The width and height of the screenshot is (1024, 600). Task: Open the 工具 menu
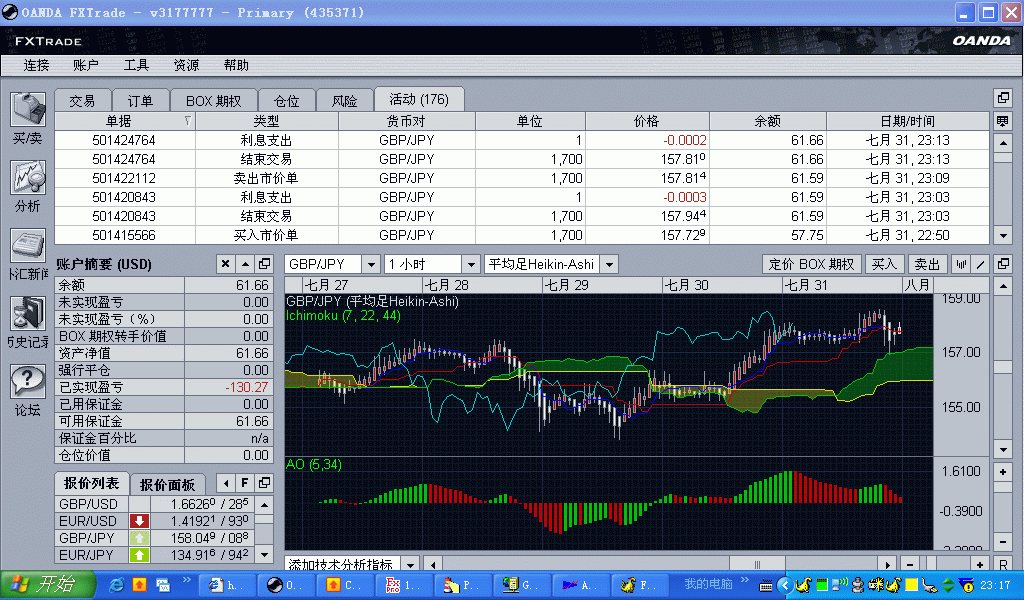136,65
